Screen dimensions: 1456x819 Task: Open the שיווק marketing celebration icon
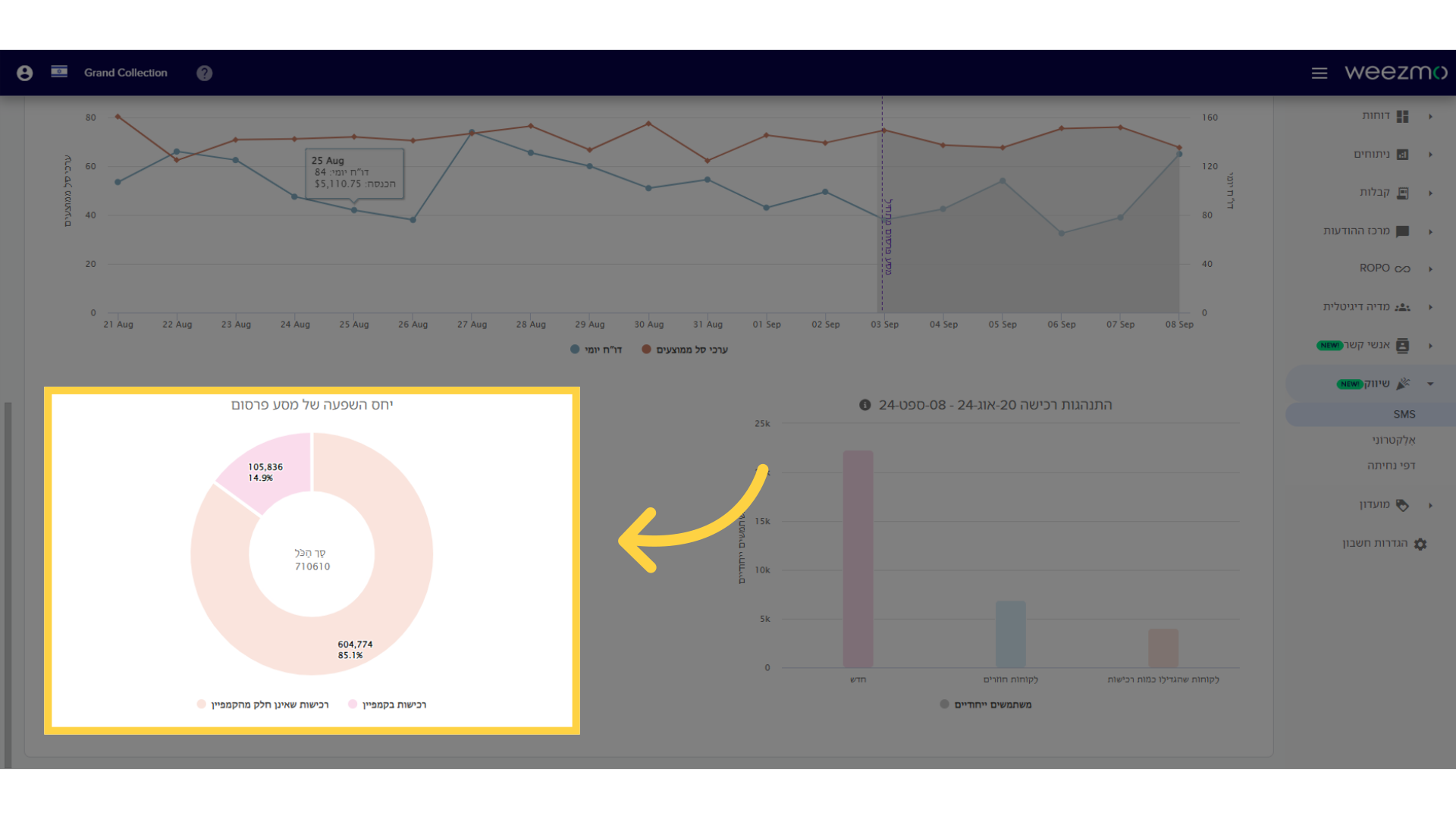[x=1403, y=384]
